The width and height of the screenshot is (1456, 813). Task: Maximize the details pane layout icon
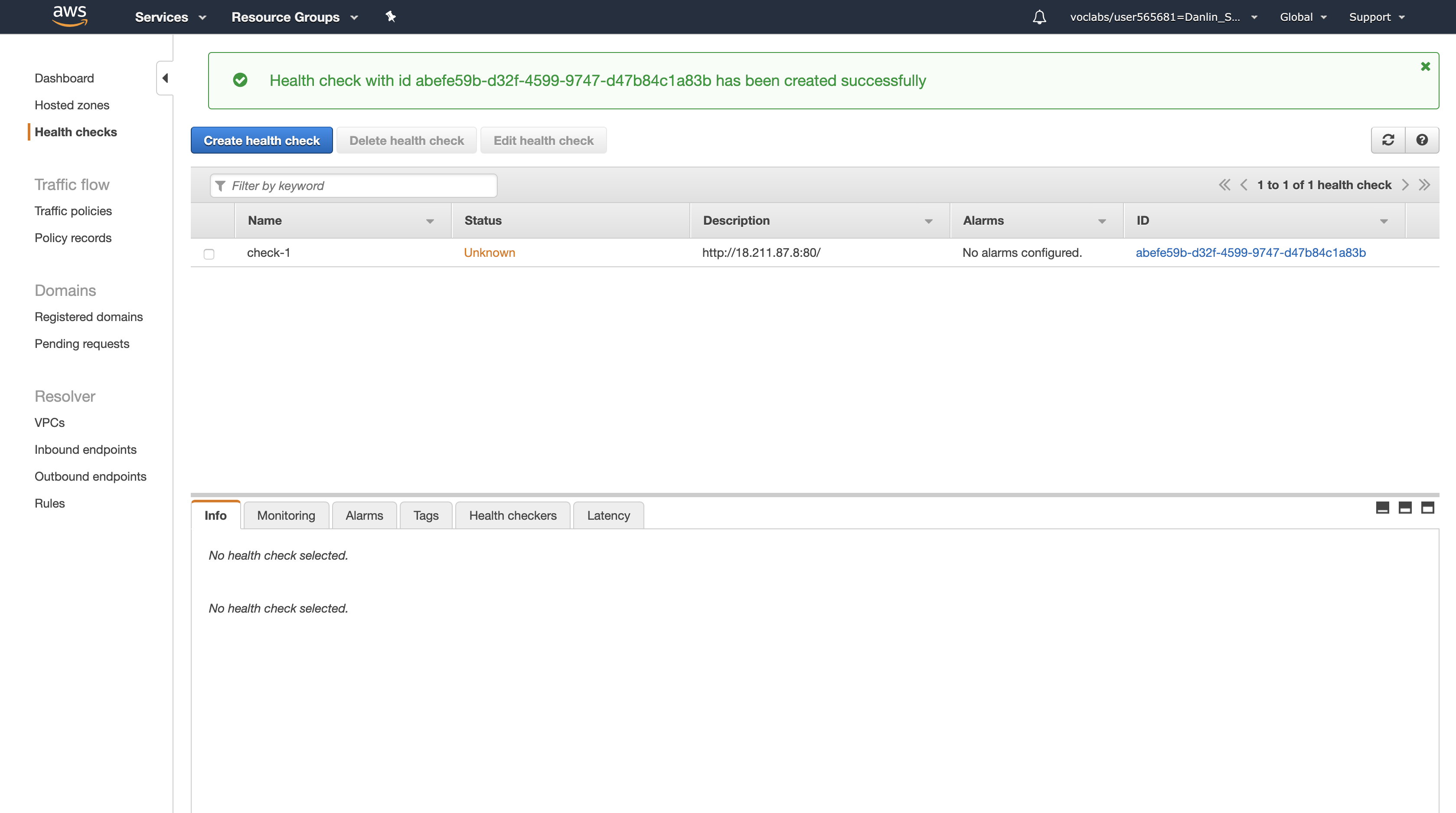coord(1428,508)
